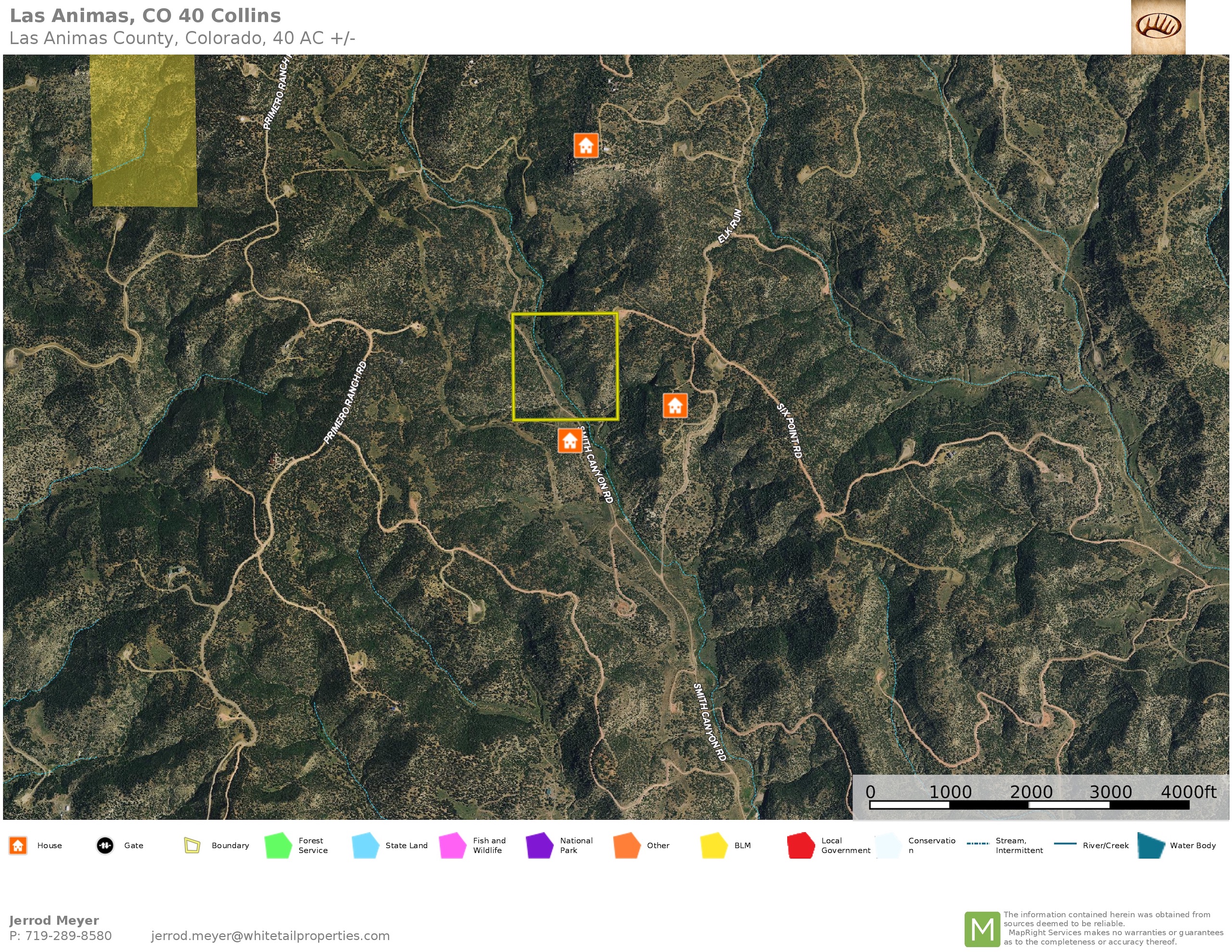Viewport: 1232px width, 952px height.
Task: Click the BLM yellow legend swatch
Action: (714, 845)
